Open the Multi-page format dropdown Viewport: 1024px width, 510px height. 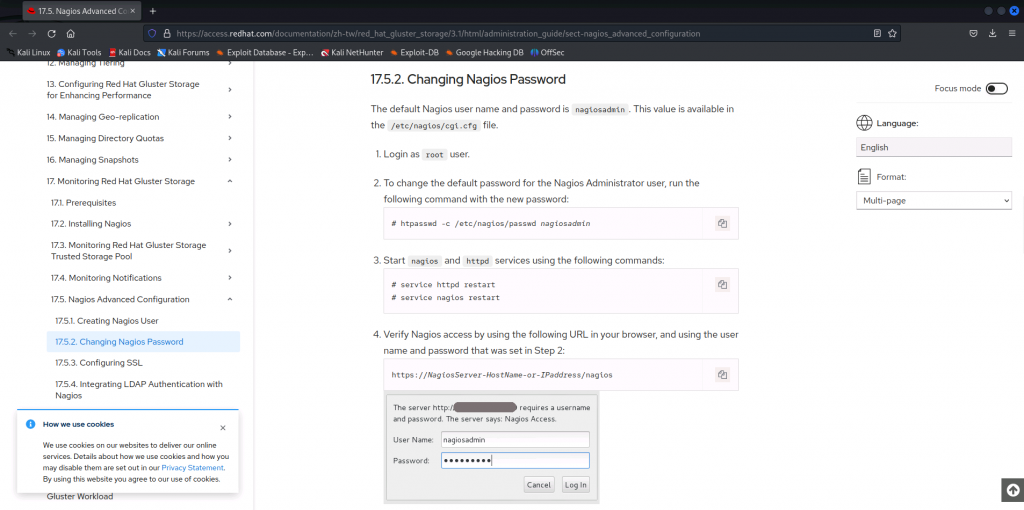tap(933, 200)
